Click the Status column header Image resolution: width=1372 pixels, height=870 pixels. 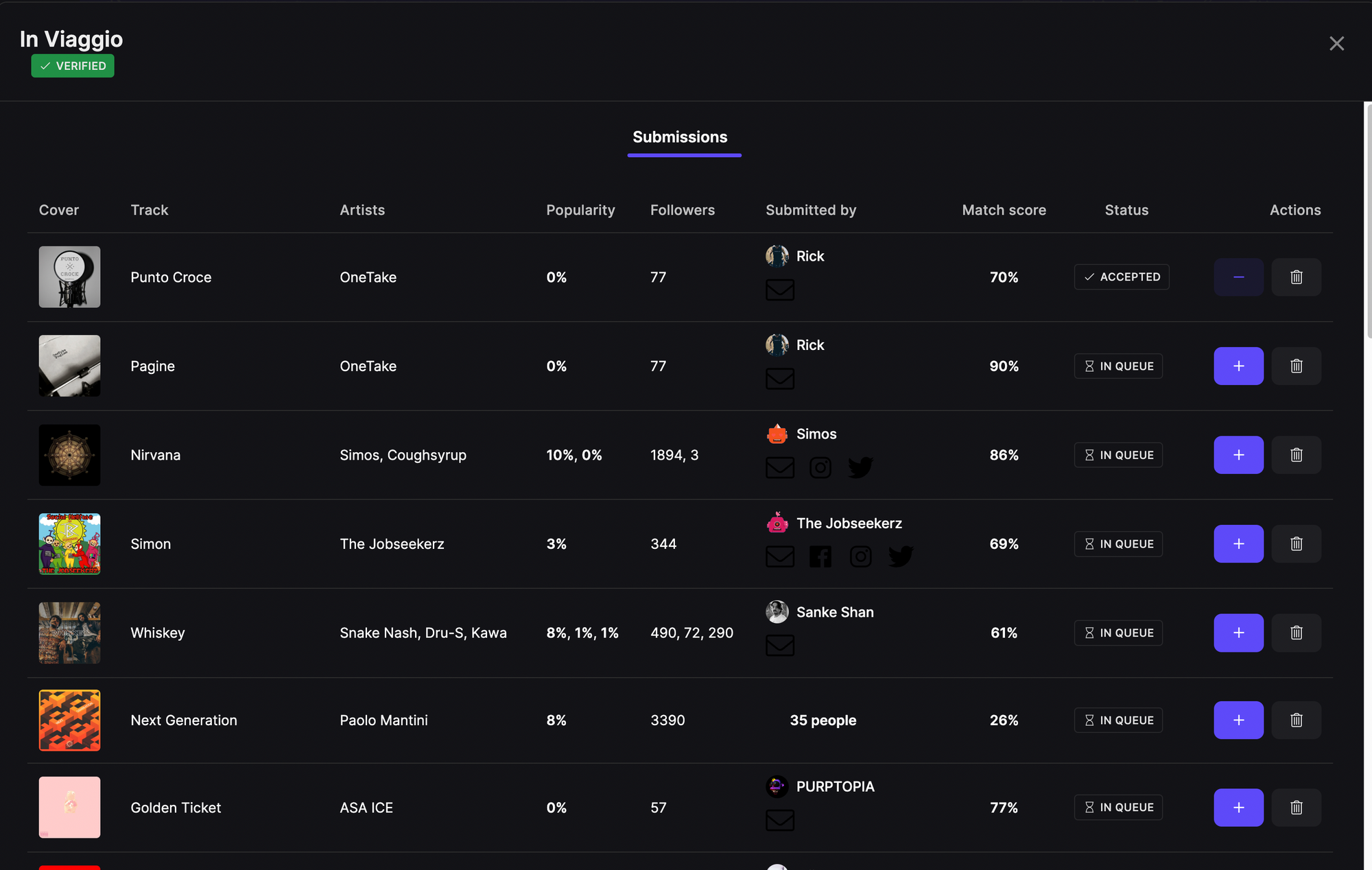[1126, 210]
